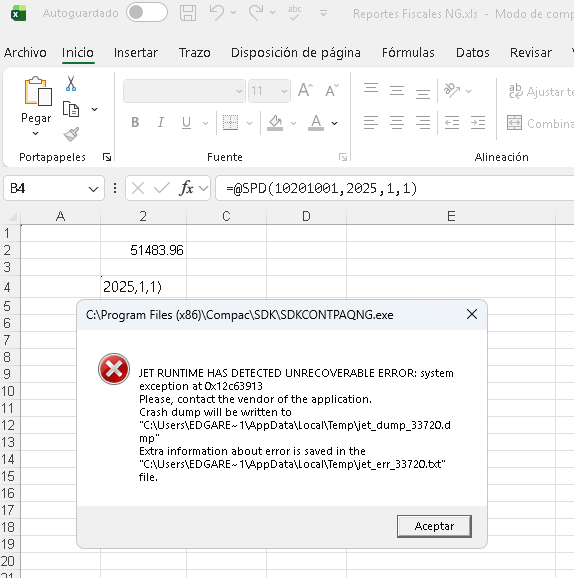The image size is (574, 578).
Task: Click the spelling check abc icon
Action: pyautogui.click(x=295, y=13)
